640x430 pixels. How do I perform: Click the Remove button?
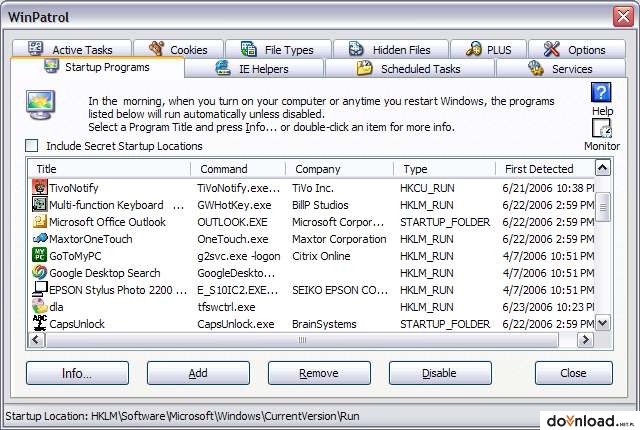click(x=319, y=373)
